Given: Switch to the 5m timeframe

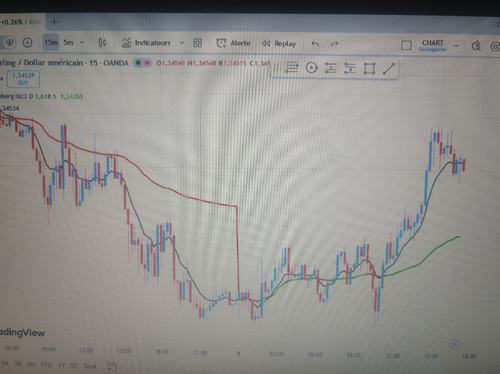Looking at the screenshot, I should (x=68, y=42).
